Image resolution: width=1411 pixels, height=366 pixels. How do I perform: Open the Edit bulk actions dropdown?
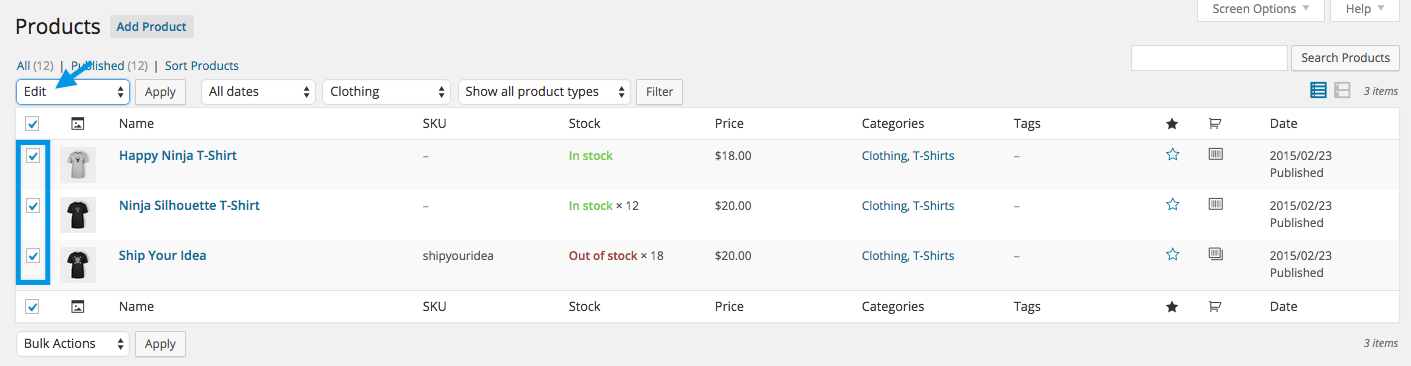pyautogui.click(x=73, y=92)
